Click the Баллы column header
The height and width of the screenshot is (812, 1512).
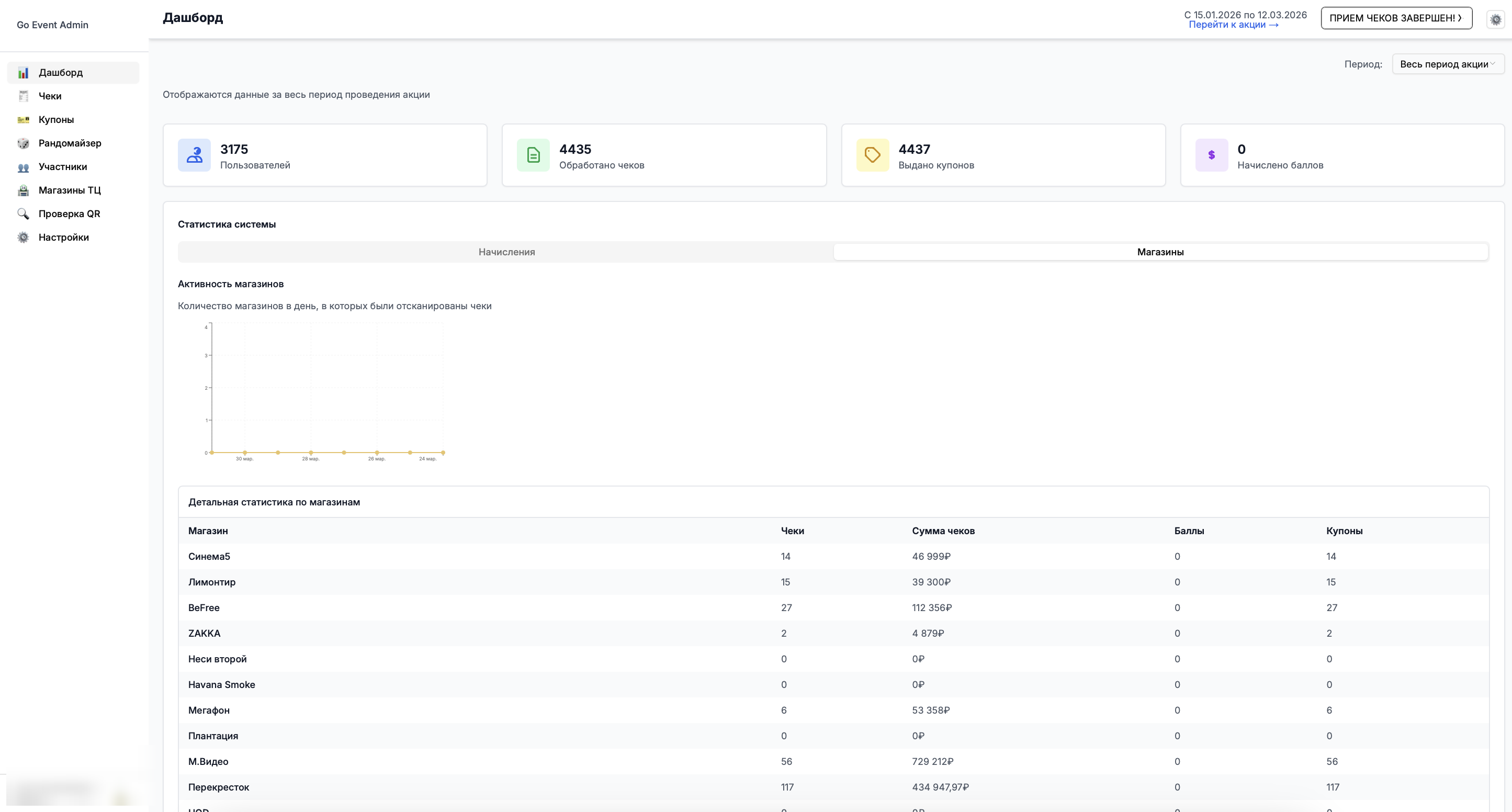tap(1189, 531)
